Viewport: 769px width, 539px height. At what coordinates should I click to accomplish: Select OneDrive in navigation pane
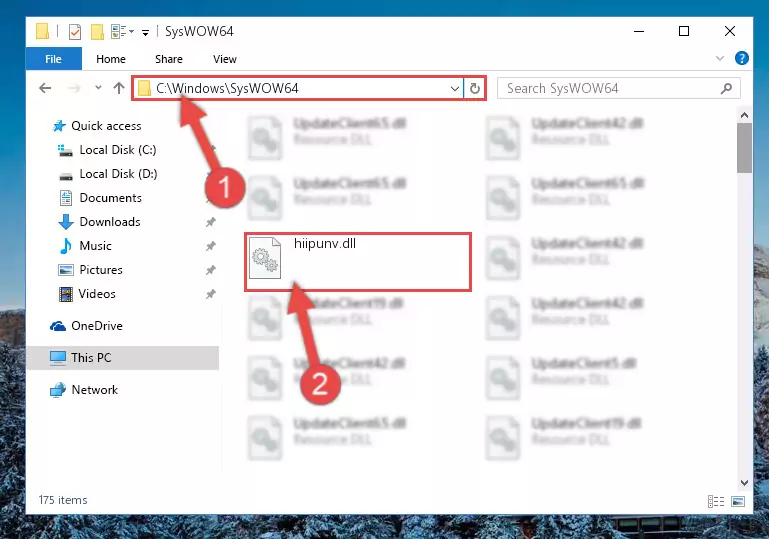pyautogui.click(x=97, y=326)
